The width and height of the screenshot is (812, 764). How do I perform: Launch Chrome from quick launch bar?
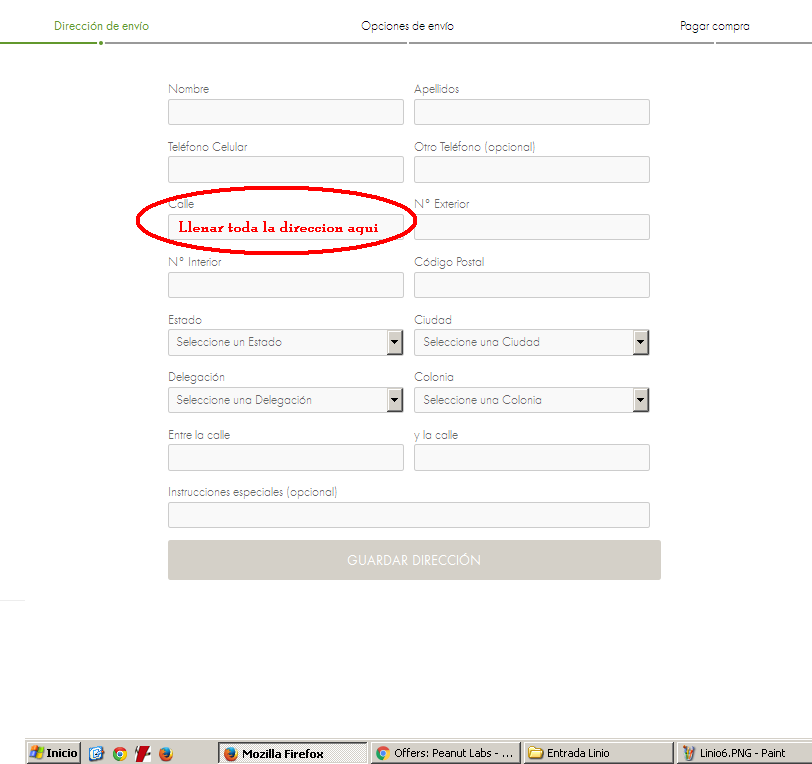pyautogui.click(x=120, y=754)
